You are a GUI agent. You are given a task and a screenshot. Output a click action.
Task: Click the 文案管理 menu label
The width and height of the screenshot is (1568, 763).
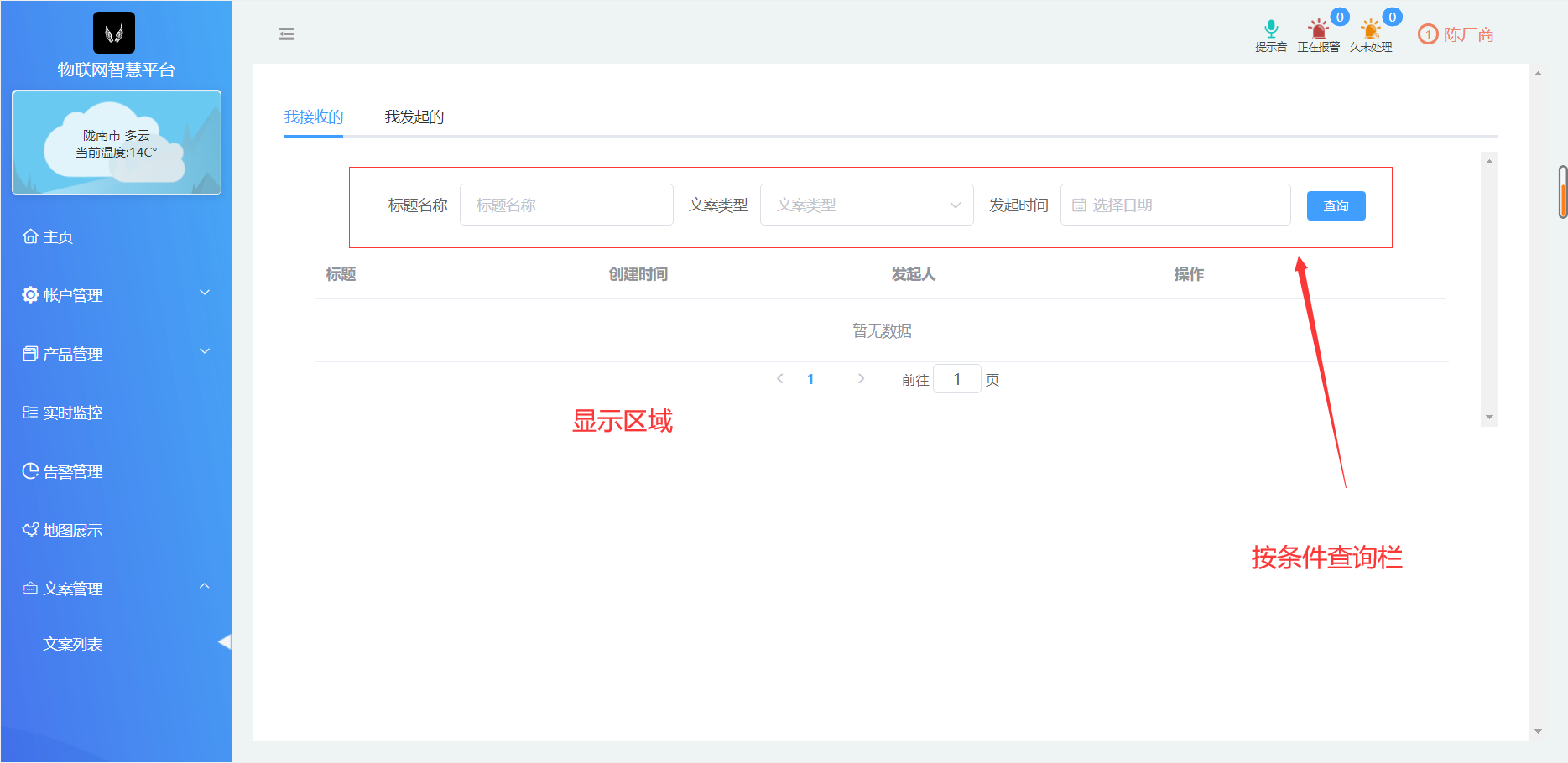click(73, 589)
